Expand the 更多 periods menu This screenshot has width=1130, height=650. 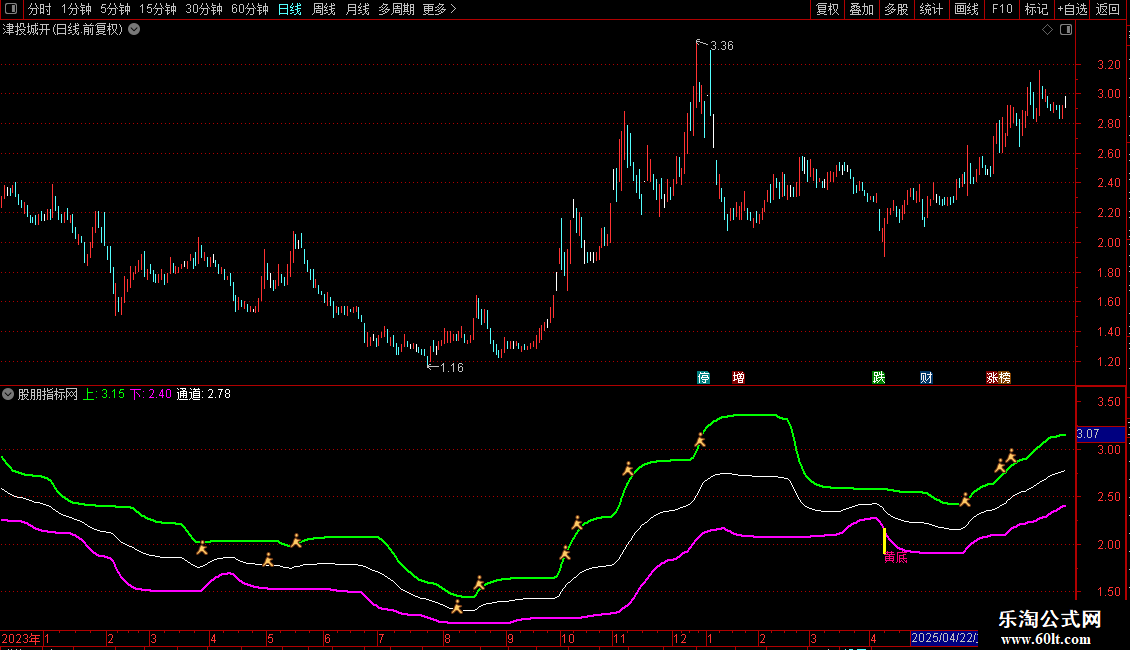(440, 9)
